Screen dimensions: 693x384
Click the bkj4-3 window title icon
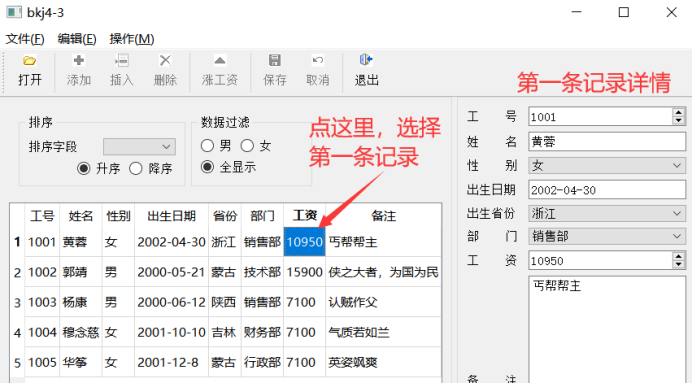14,12
